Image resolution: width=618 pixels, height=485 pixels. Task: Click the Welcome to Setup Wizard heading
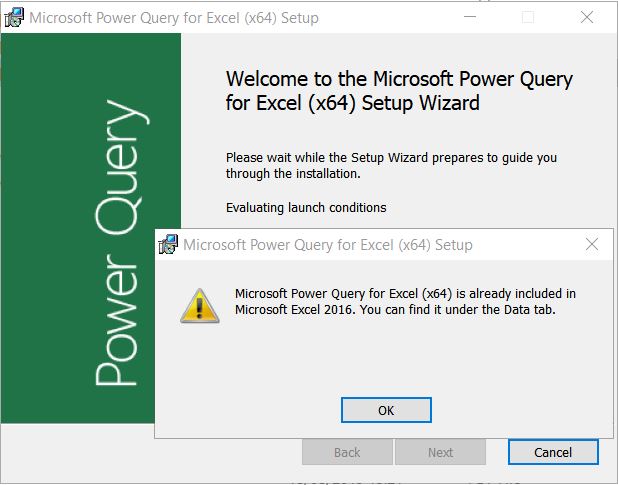coord(399,91)
